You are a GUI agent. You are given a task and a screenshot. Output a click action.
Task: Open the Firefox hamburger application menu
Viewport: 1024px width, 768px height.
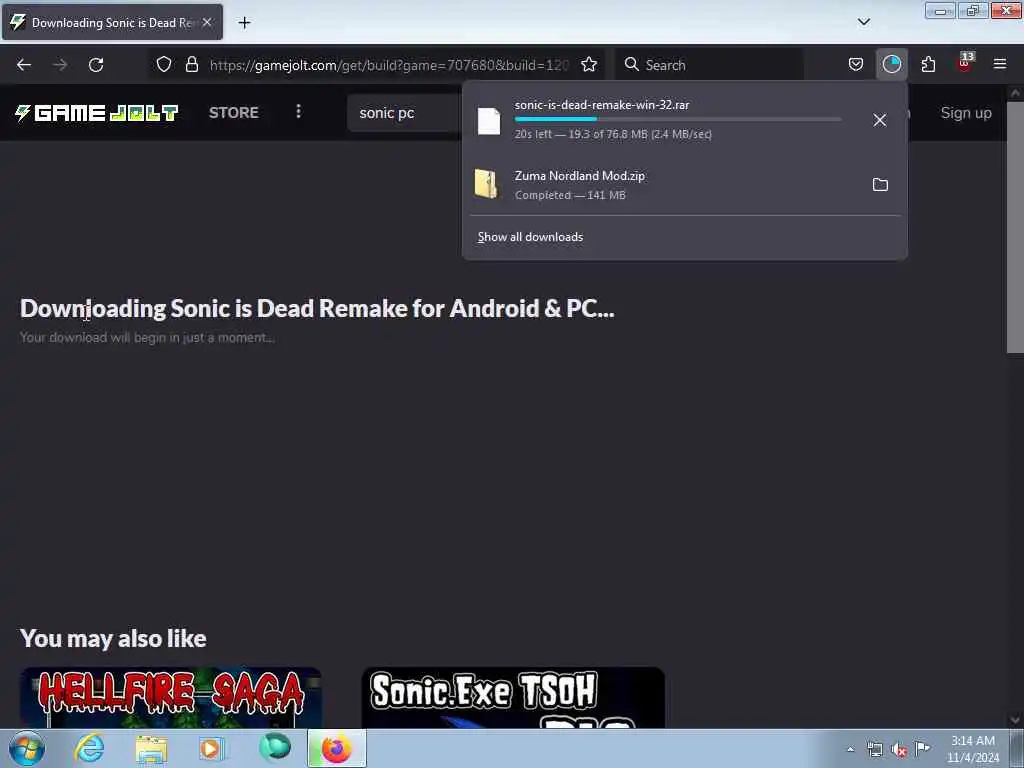tap(1000, 65)
